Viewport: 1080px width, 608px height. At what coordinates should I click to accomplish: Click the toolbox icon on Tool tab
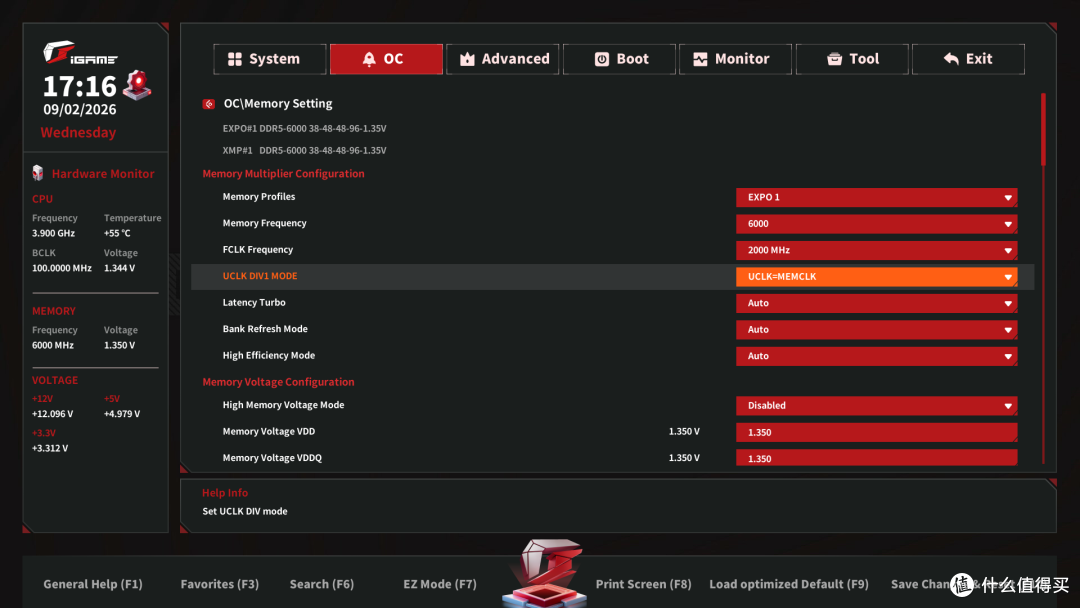[x=834, y=59]
